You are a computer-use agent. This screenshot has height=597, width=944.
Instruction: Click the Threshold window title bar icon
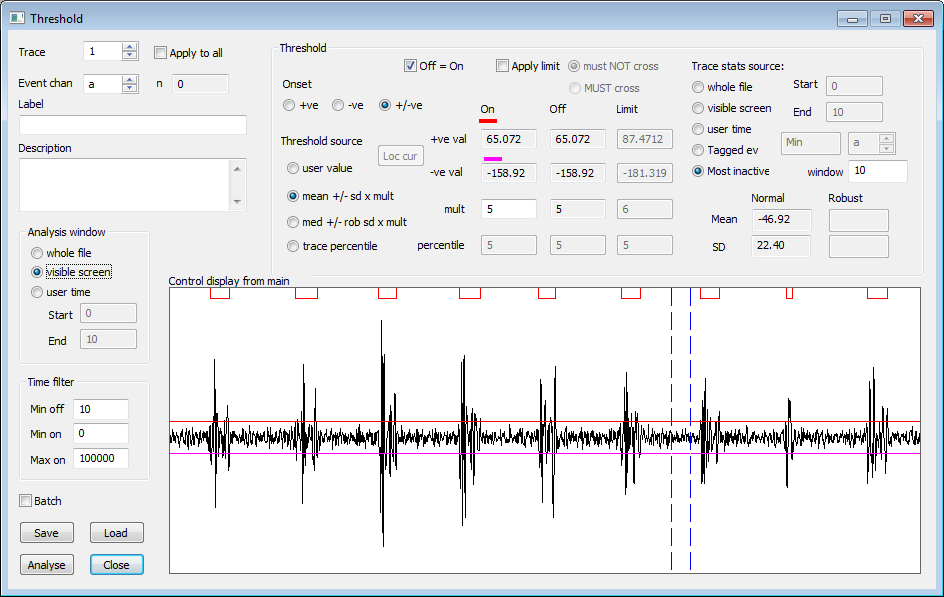(x=16, y=18)
